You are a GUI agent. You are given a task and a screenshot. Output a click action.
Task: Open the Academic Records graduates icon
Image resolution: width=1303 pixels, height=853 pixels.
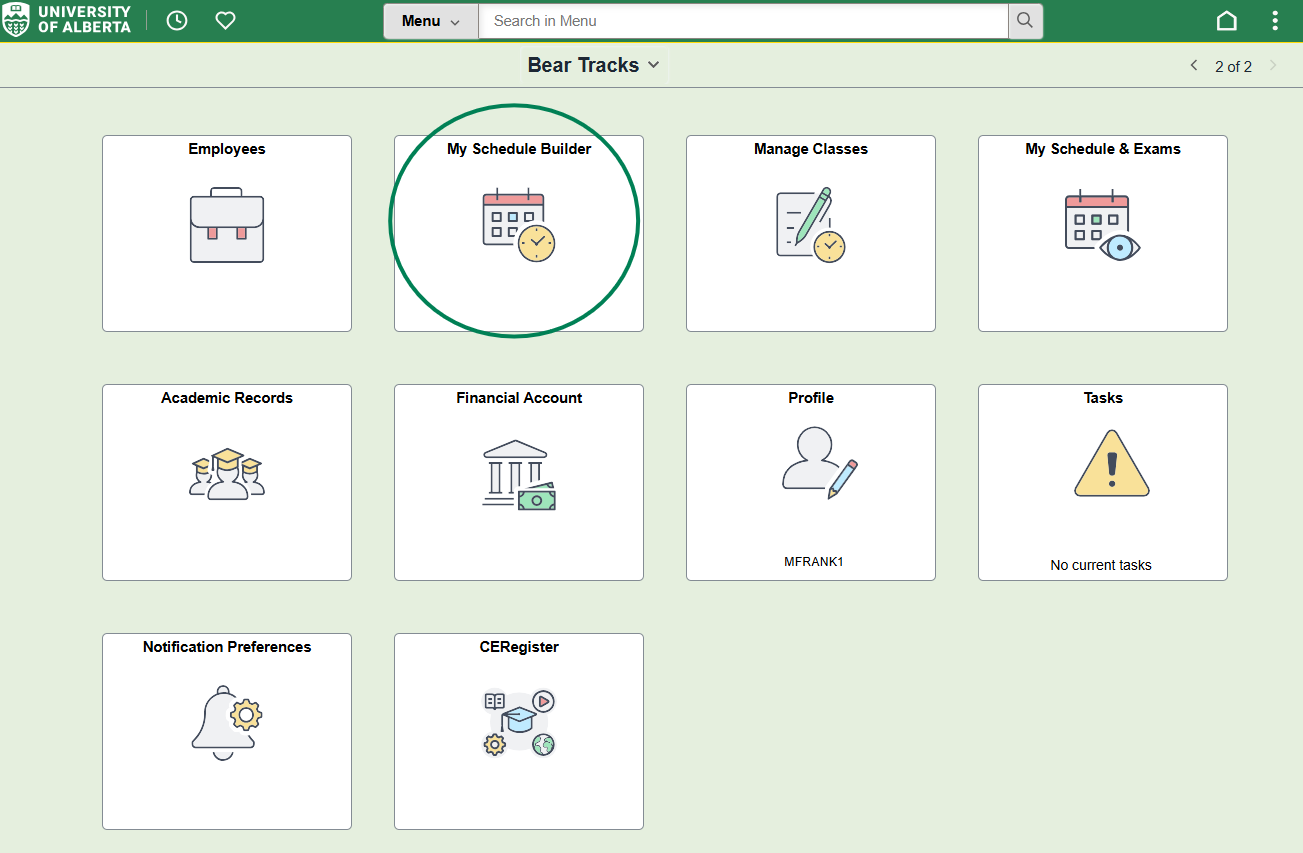[227, 474]
